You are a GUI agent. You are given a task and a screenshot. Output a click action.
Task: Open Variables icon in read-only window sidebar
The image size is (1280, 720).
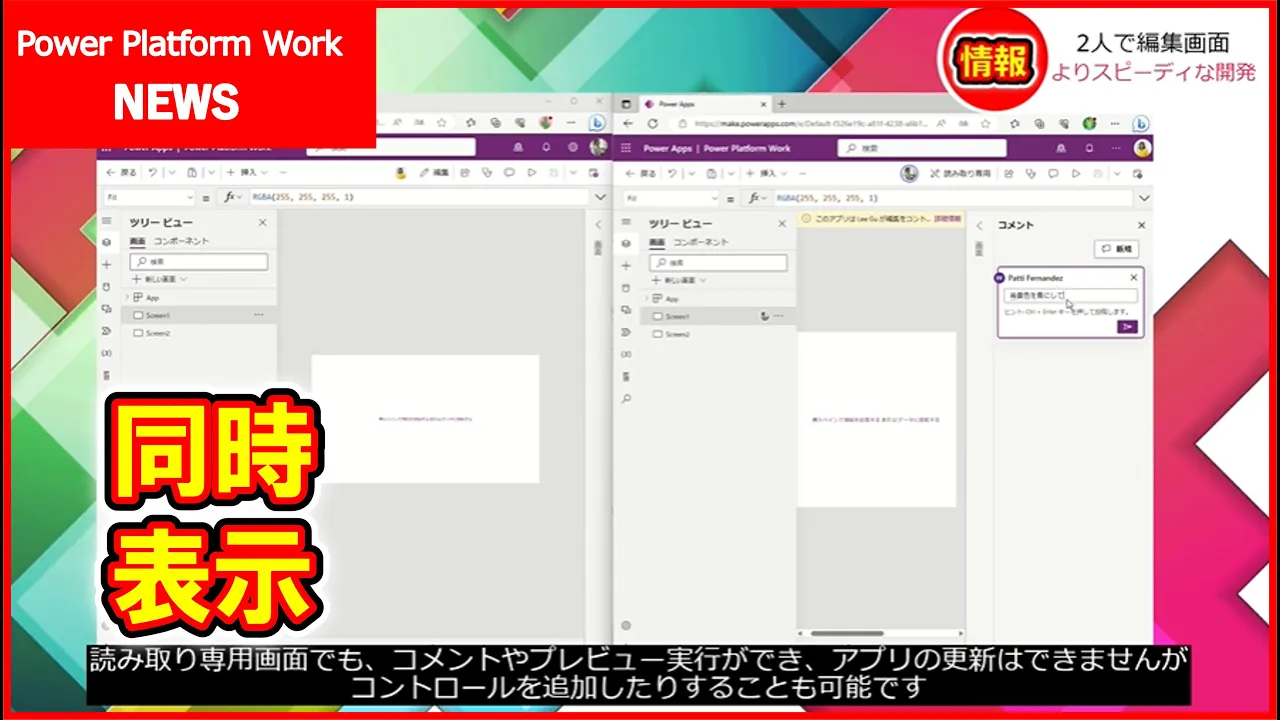[x=626, y=354]
